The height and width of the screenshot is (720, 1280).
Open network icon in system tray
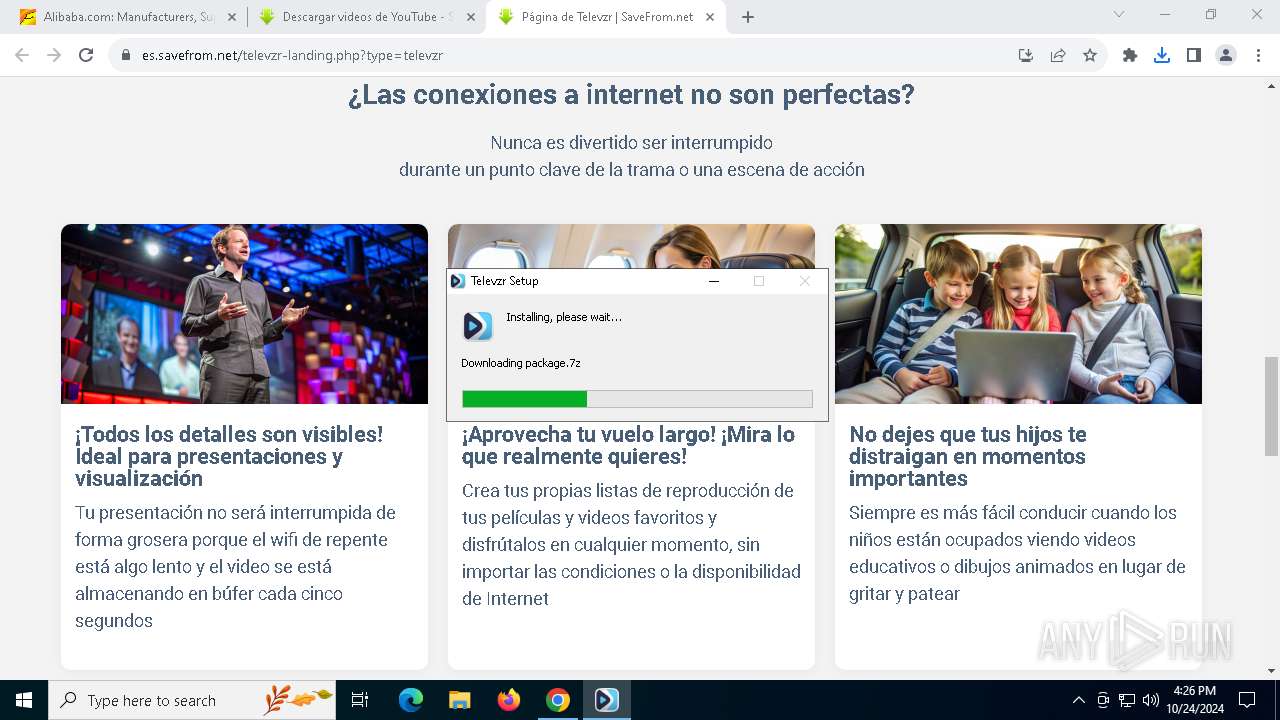[x=1127, y=700]
